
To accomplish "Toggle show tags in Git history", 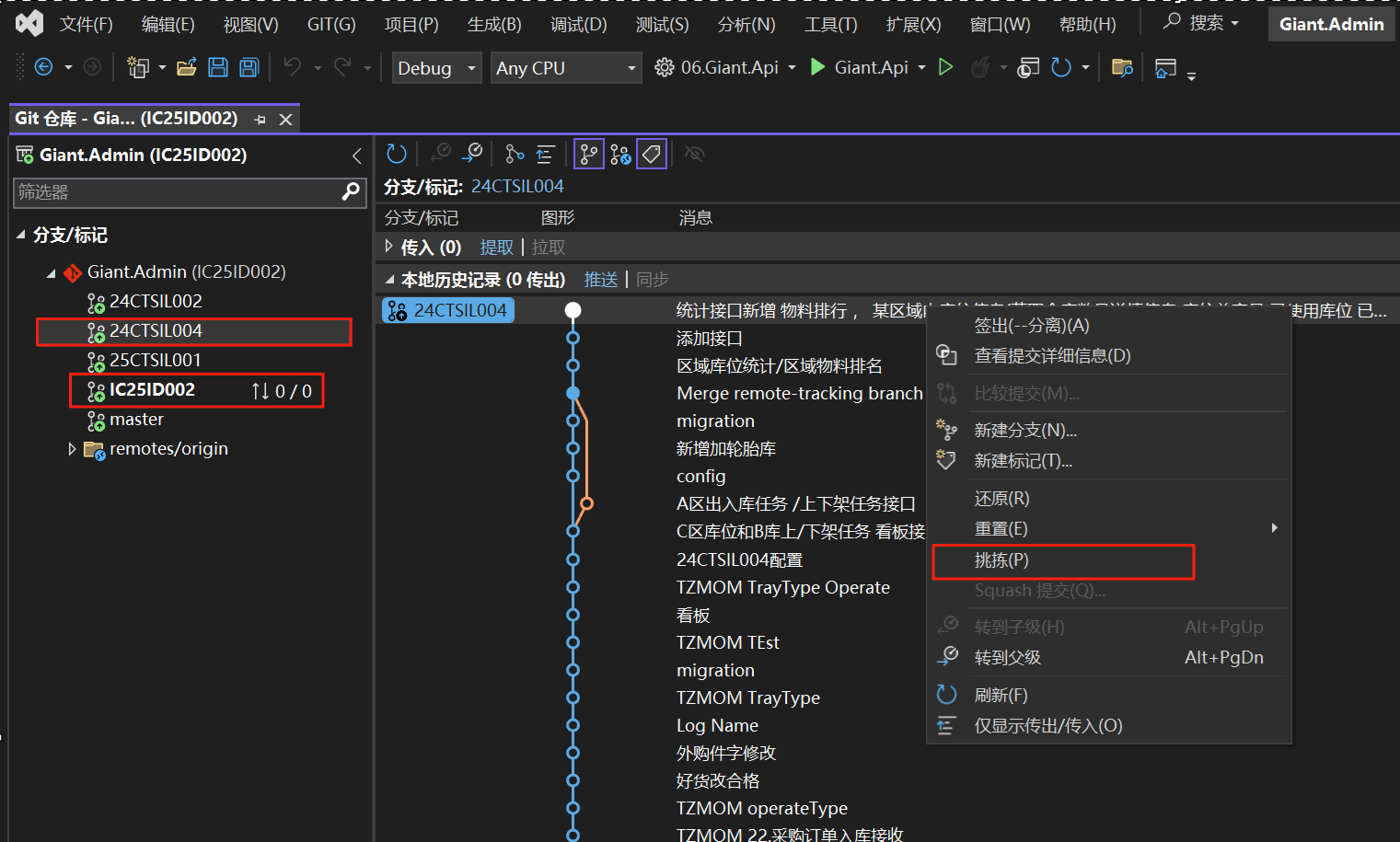I will click(652, 154).
